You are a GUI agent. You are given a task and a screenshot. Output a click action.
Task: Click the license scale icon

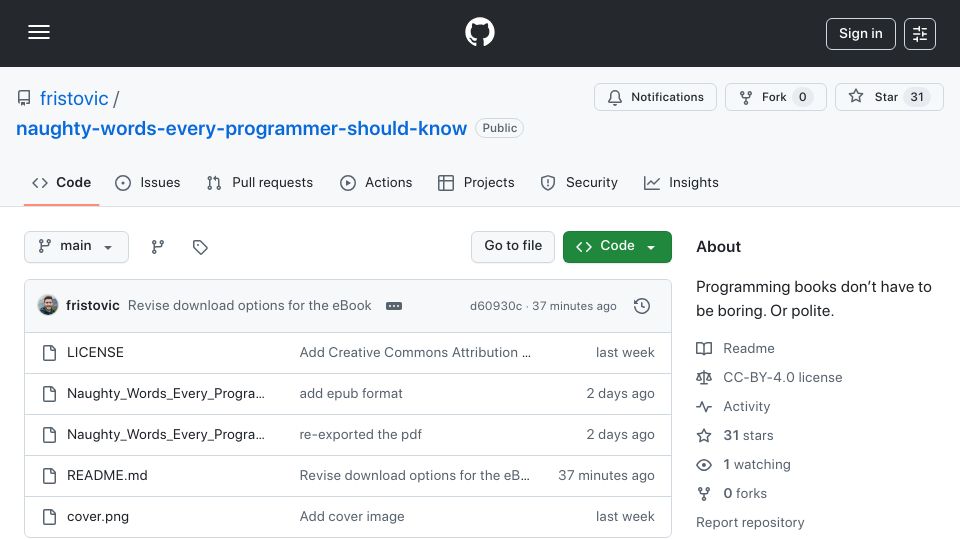pyautogui.click(x=704, y=377)
